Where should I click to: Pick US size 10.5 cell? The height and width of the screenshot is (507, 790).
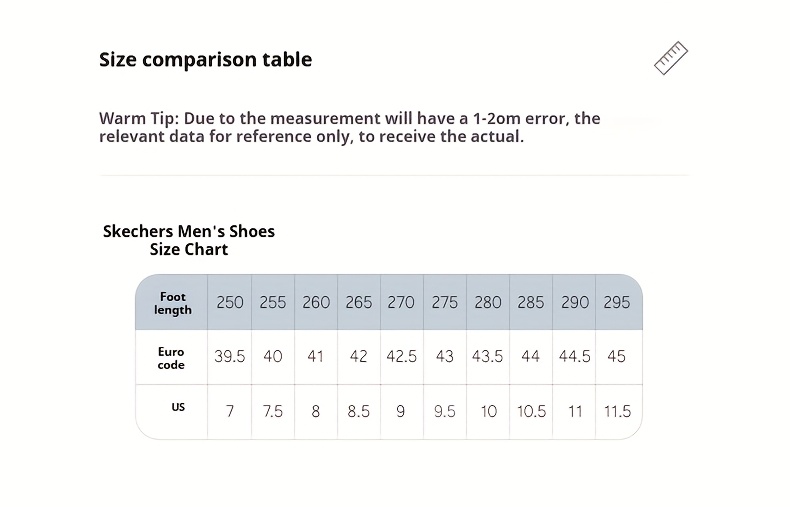click(x=531, y=411)
